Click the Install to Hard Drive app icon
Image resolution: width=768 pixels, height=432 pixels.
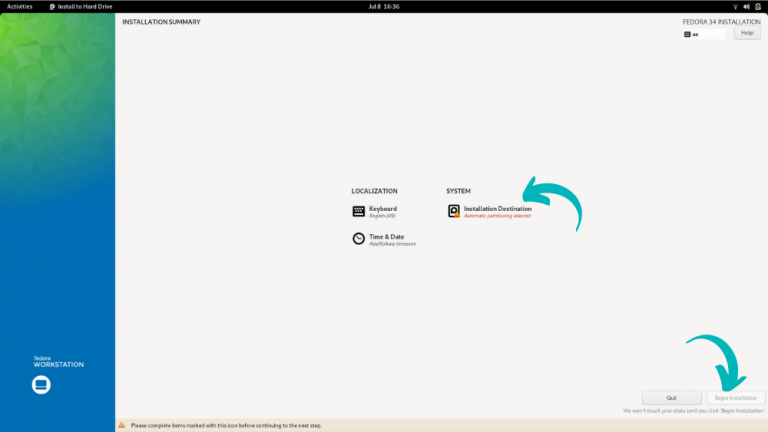pyautogui.click(x=52, y=7)
